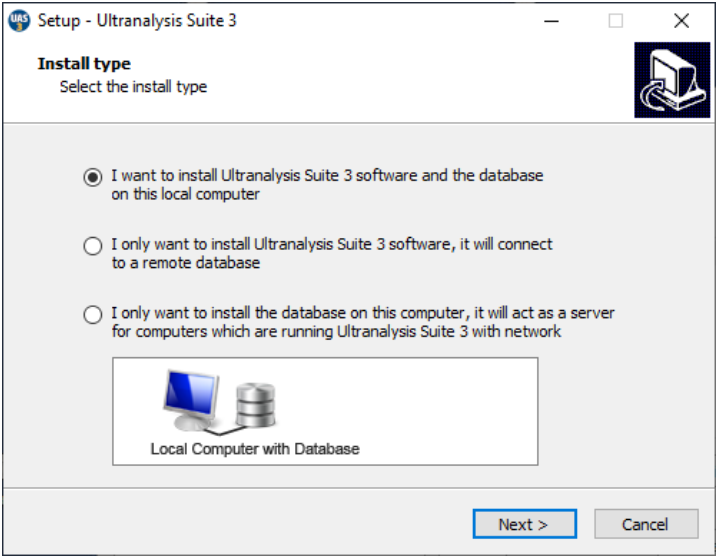Pick the database-only server install radio button

pyautogui.click(x=93, y=315)
